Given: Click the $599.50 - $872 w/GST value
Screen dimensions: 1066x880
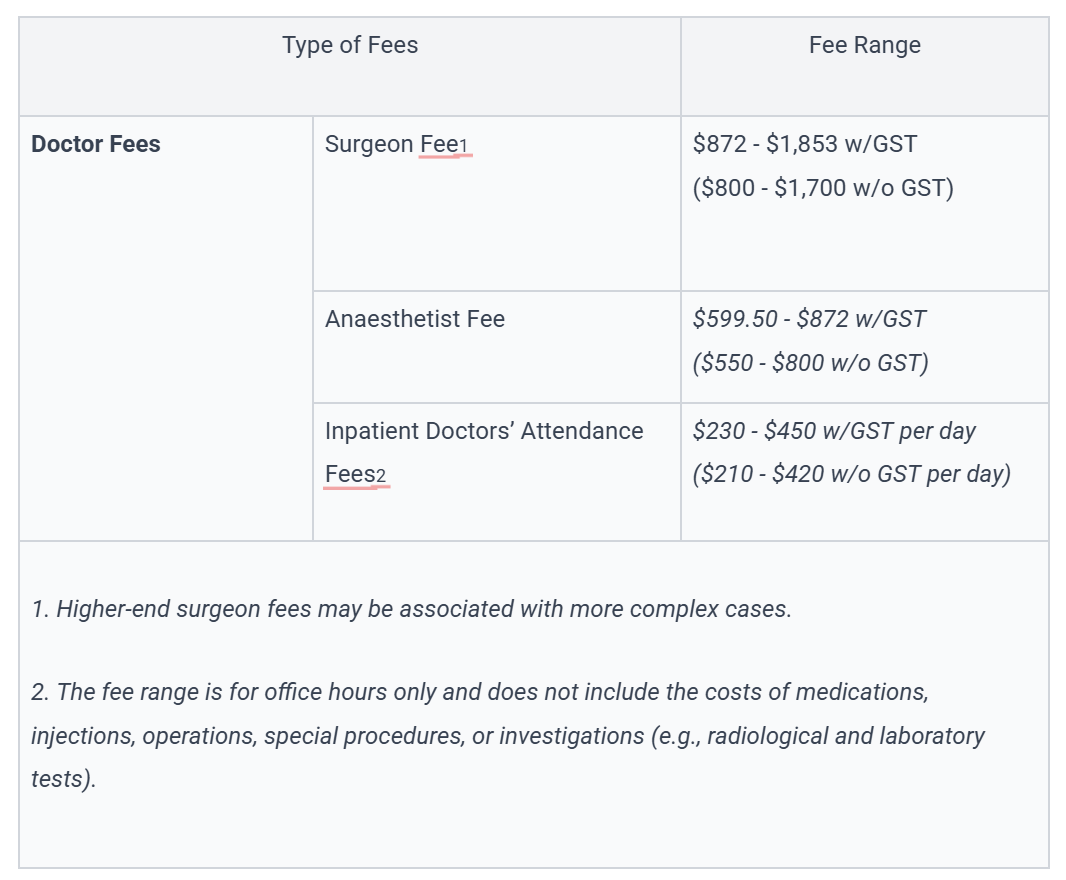Looking at the screenshot, I should click(809, 319).
